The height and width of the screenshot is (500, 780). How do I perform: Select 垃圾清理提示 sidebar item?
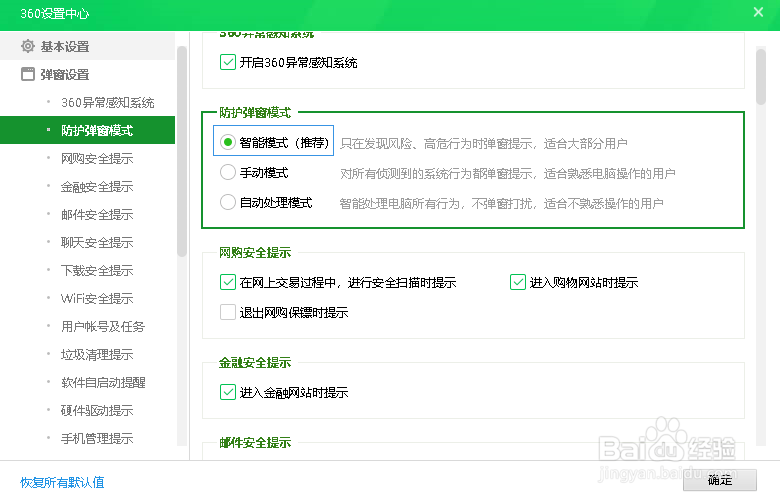point(97,355)
